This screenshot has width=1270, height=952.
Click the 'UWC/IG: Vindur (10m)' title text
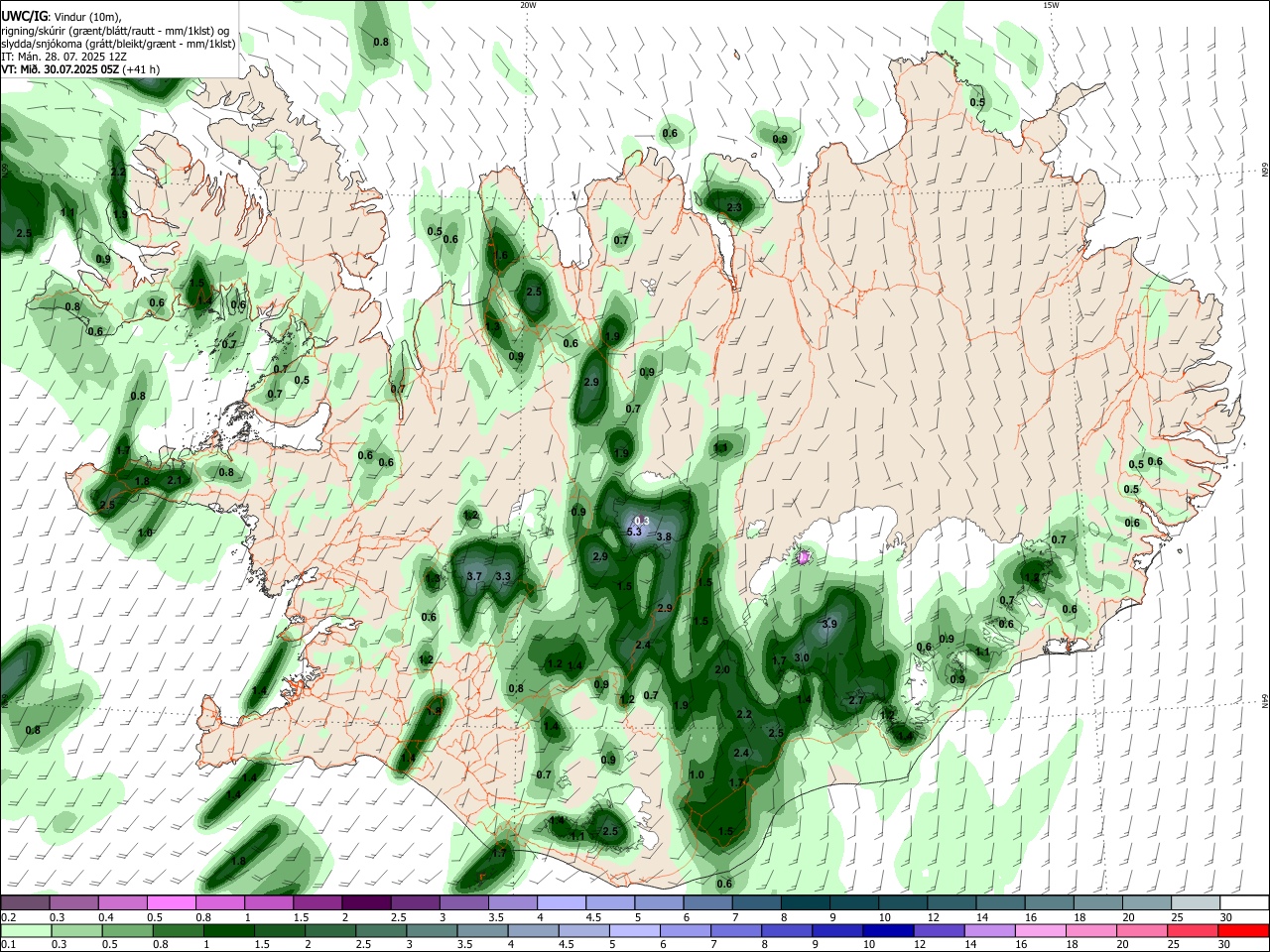[x=61, y=16]
